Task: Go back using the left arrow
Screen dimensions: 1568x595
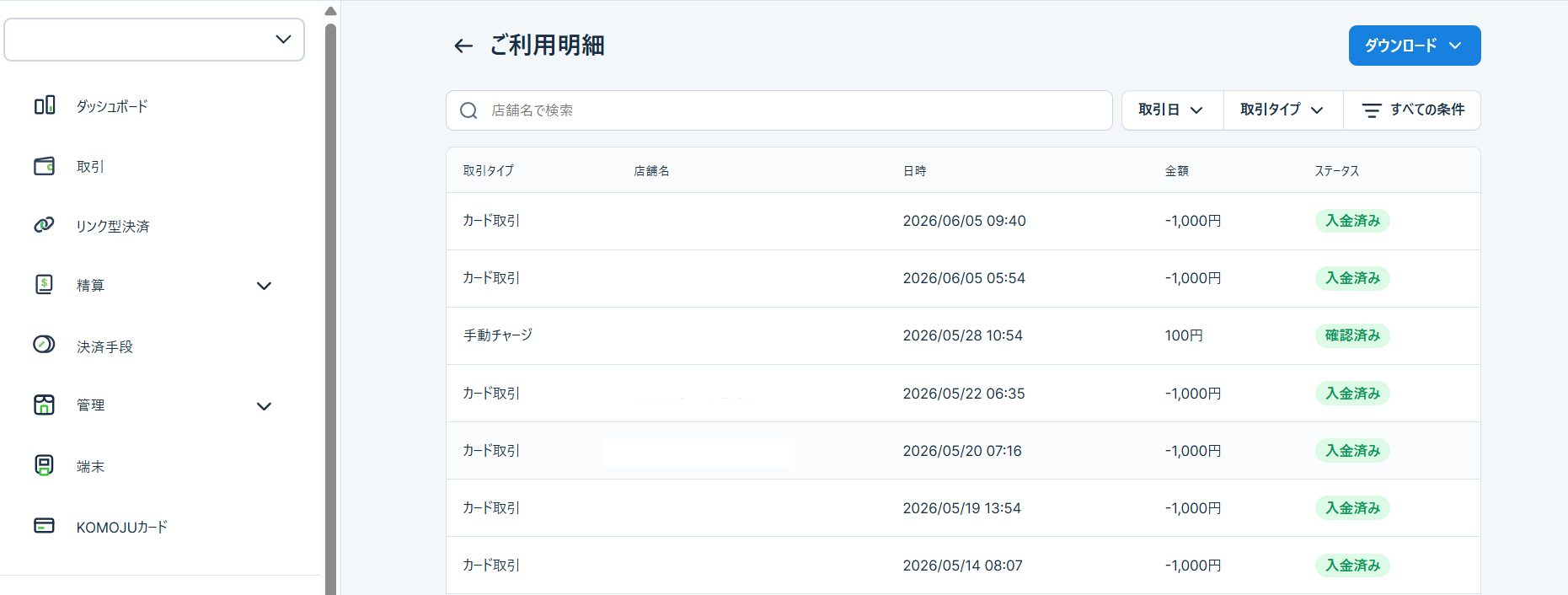Action: point(463,46)
